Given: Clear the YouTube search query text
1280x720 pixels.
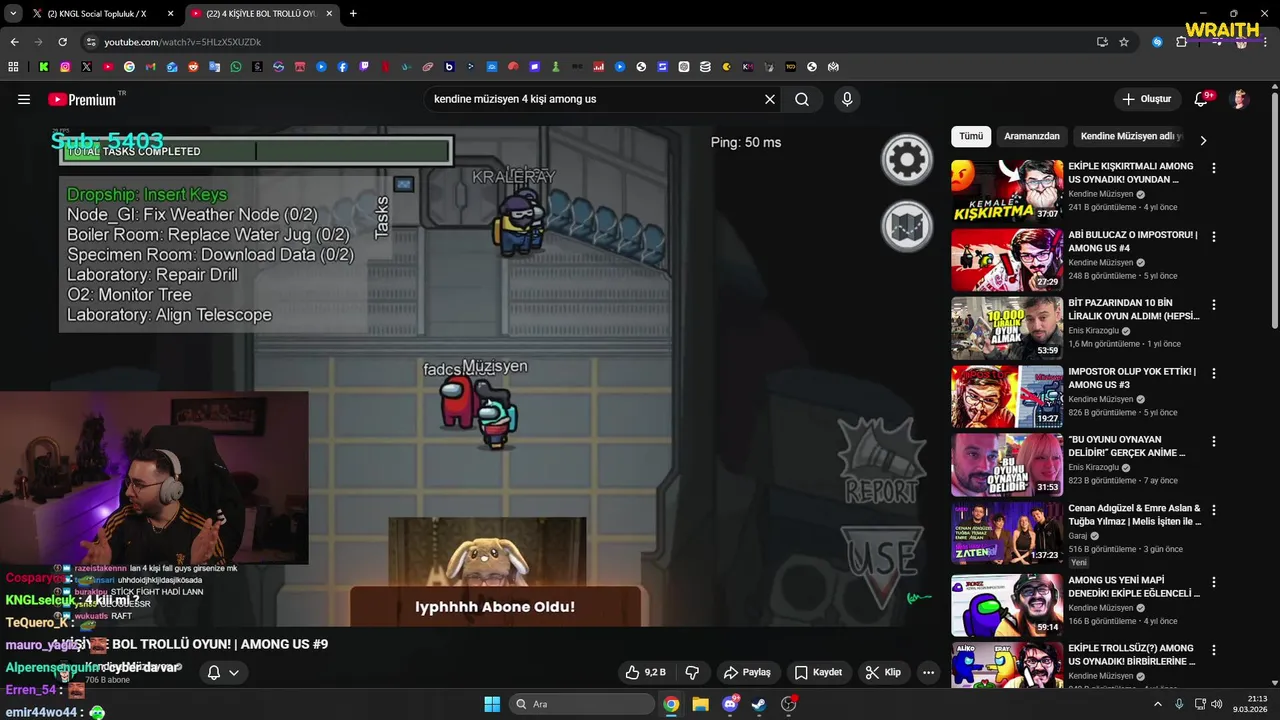Looking at the screenshot, I should [x=770, y=99].
